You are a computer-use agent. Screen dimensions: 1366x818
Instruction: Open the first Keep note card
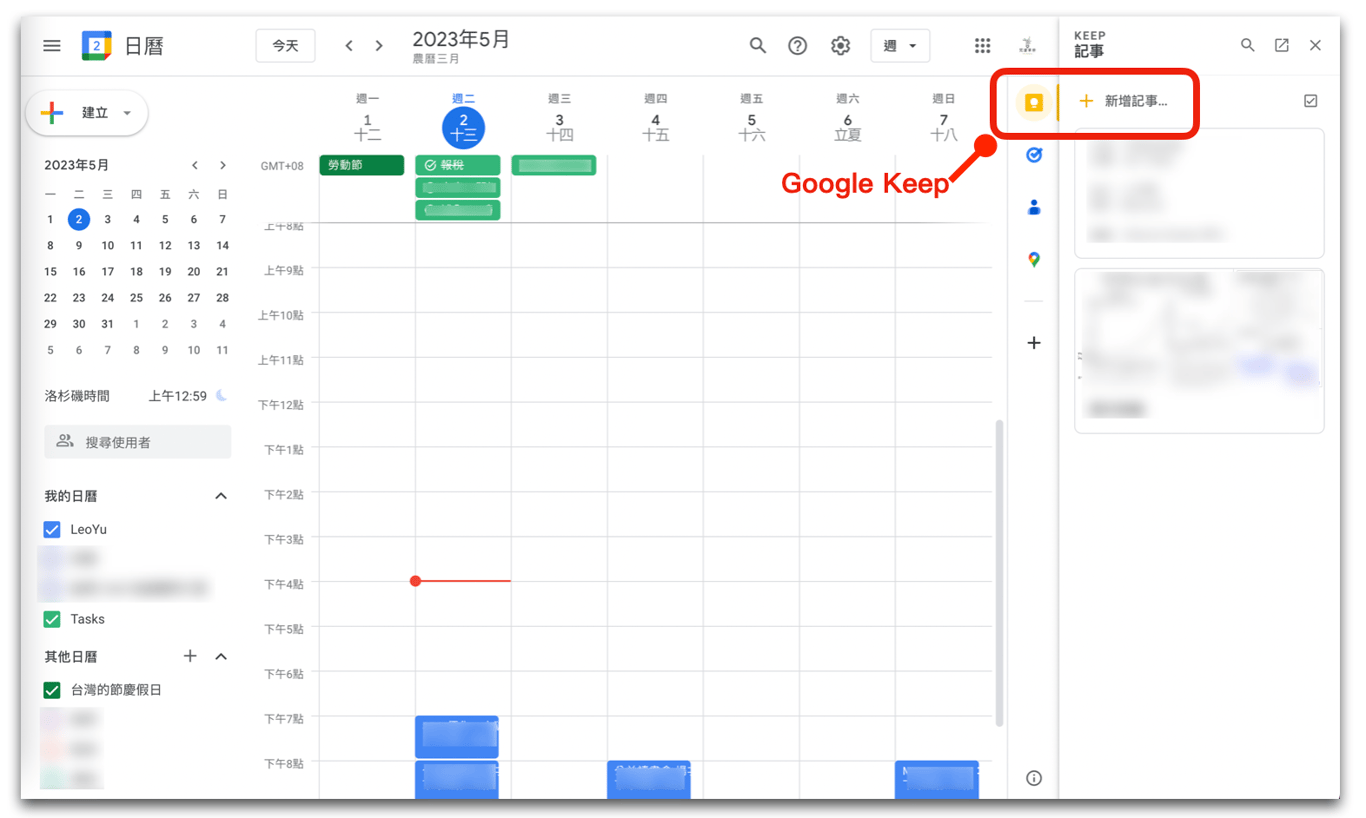click(x=1199, y=193)
